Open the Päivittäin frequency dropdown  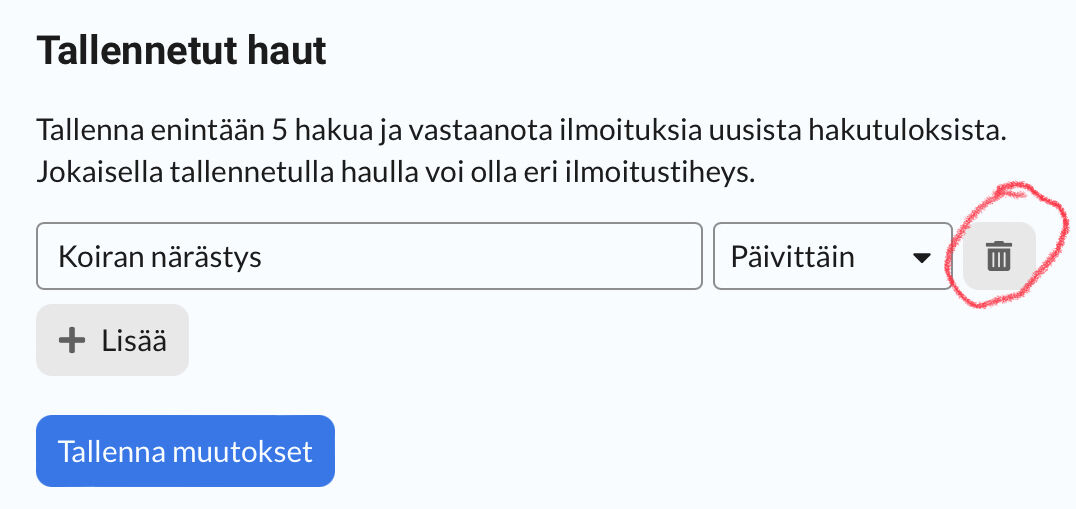832,257
